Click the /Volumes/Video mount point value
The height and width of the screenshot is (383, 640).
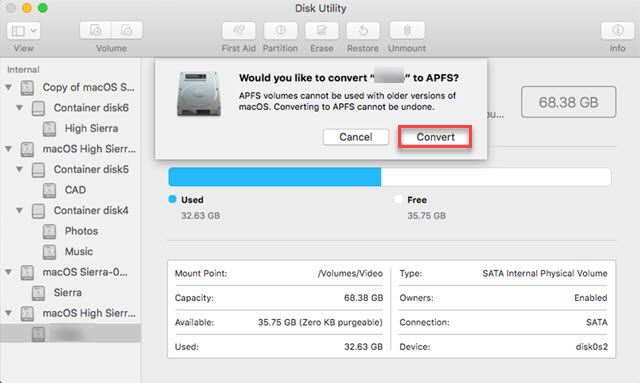point(350,273)
